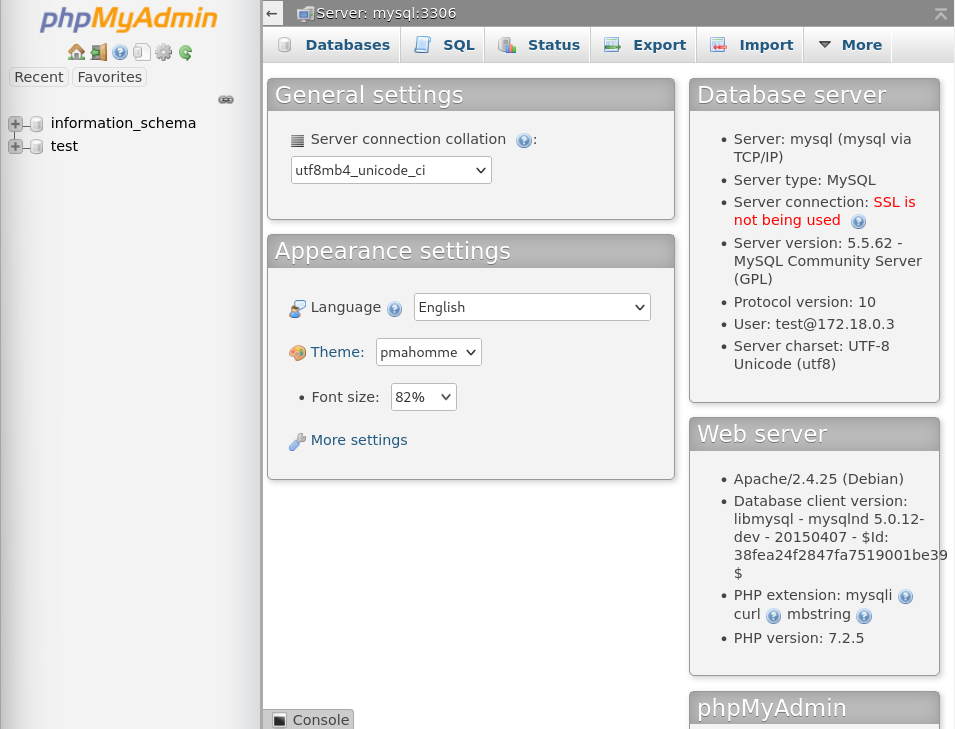
Task: Click help icon after curl extension
Action: tap(774, 616)
